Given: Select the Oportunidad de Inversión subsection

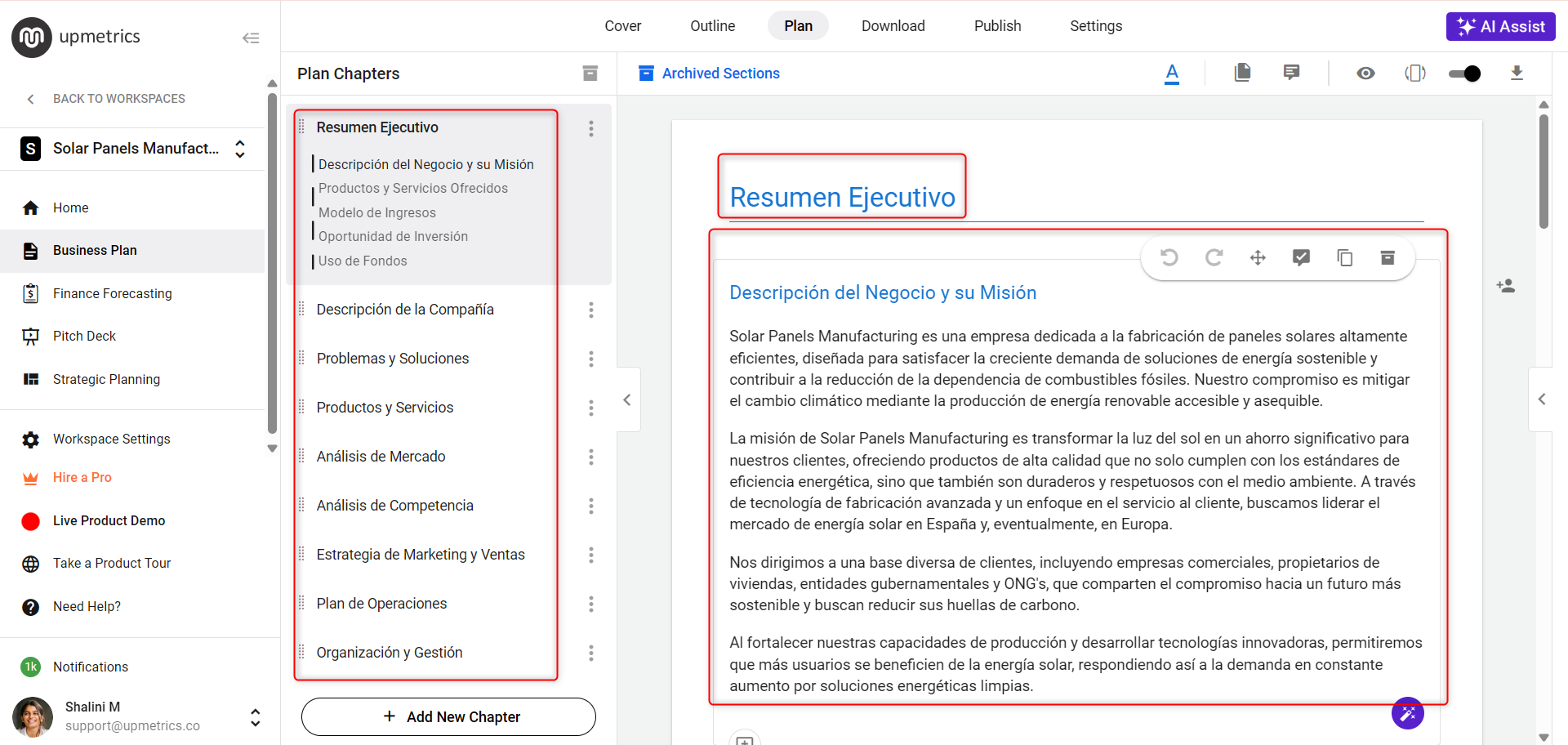Looking at the screenshot, I should click(394, 237).
